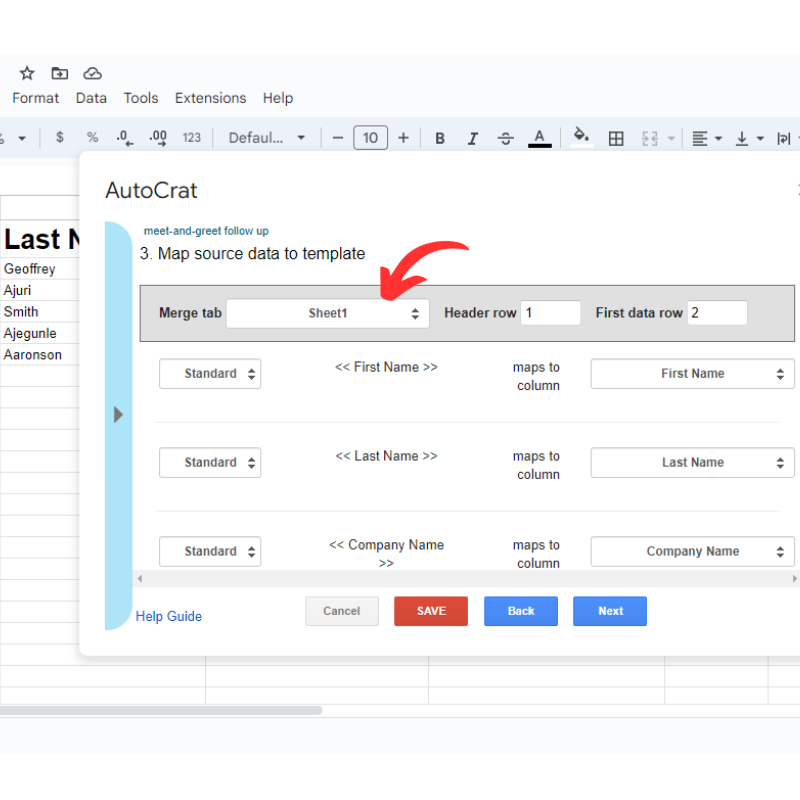This screenshot has height=800, width=800.
Task: Toggle bold formatting
Action: coord(440,138)
